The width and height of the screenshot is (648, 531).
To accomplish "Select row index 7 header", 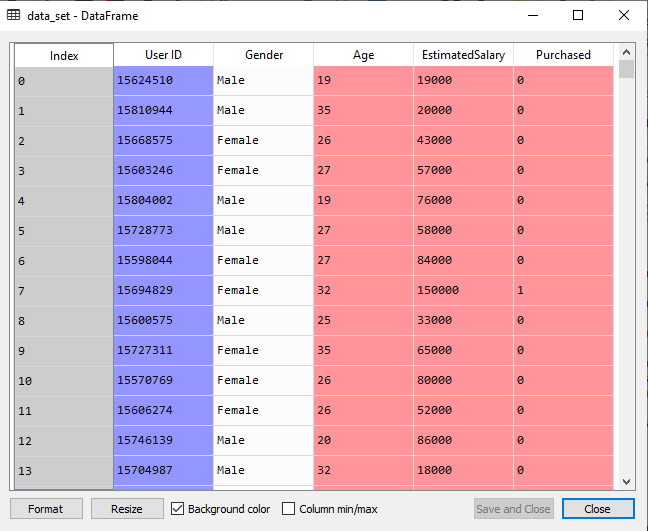I will (x=63, y=290).
